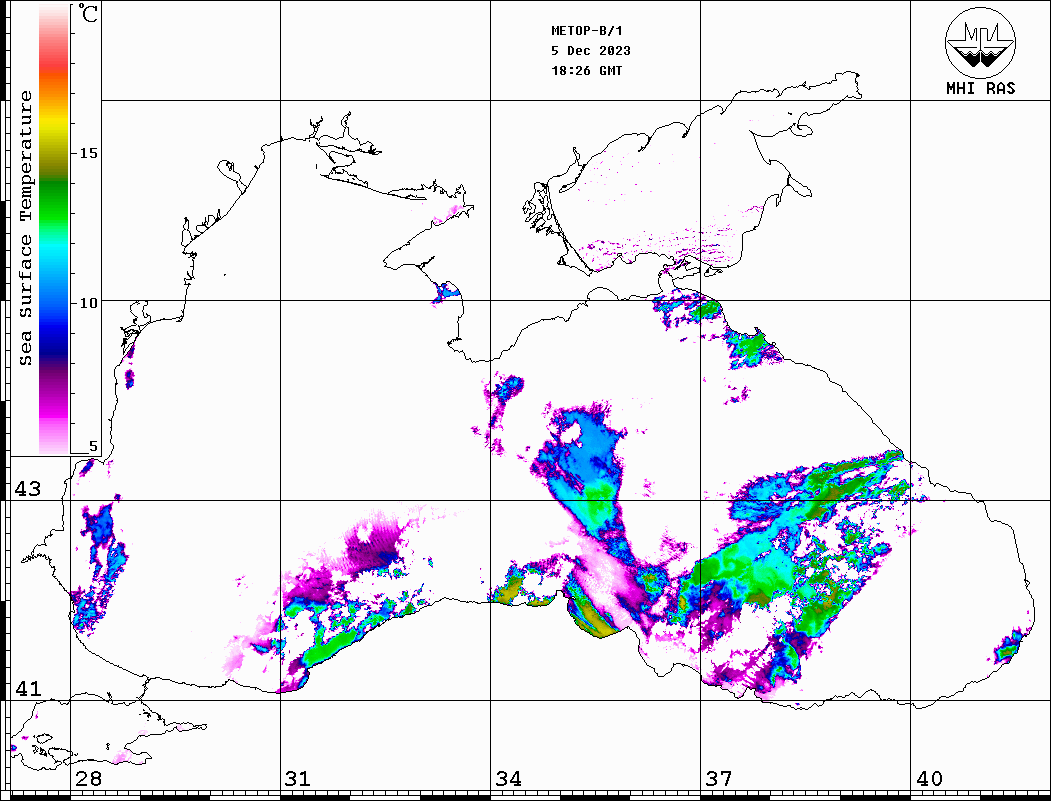This screenshot has width=1051, height=801.
Task: Click the longitude label 34
Action: coord(508,779)
